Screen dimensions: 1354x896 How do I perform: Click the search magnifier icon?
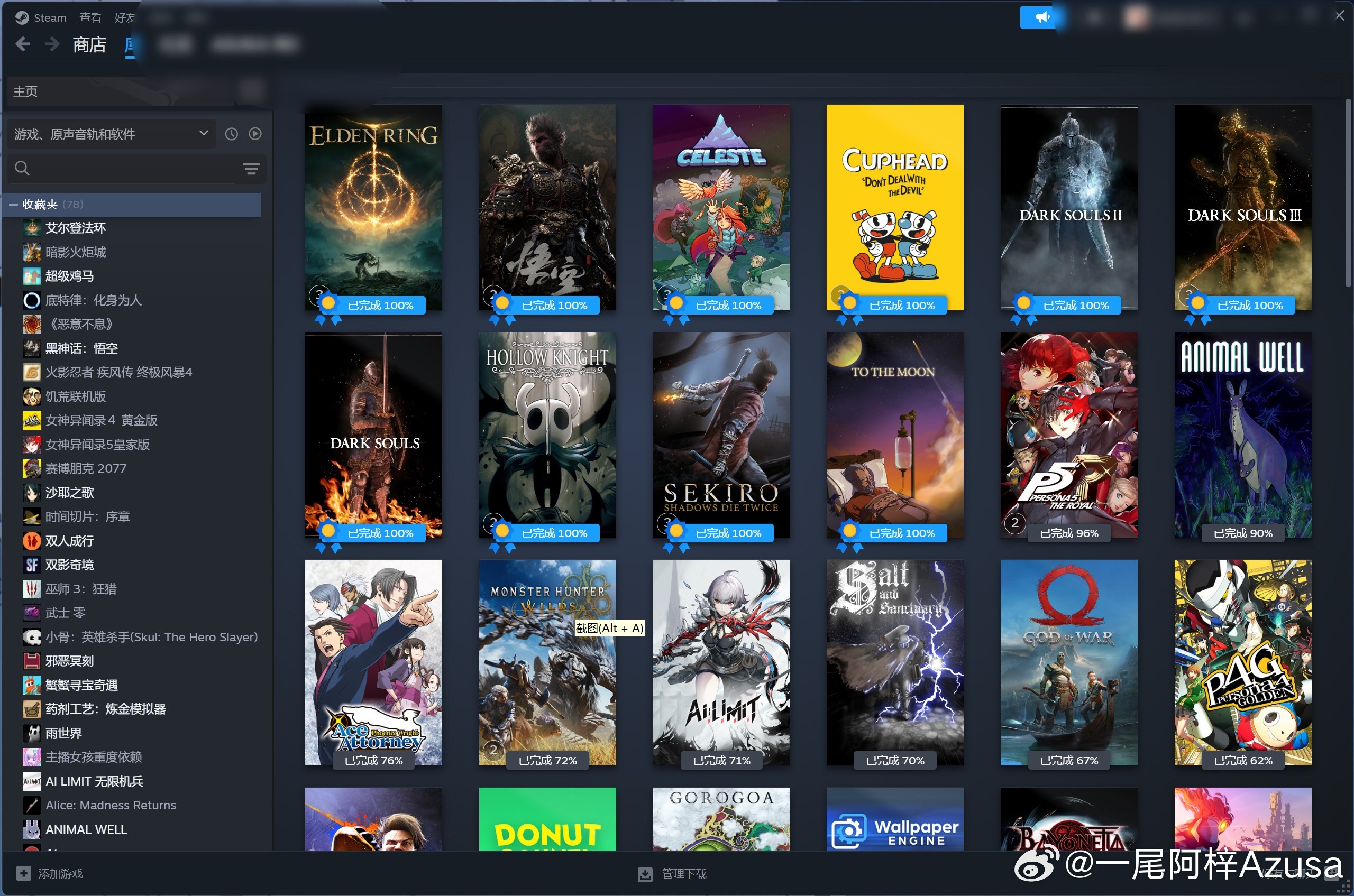click(x=22, y=168)
